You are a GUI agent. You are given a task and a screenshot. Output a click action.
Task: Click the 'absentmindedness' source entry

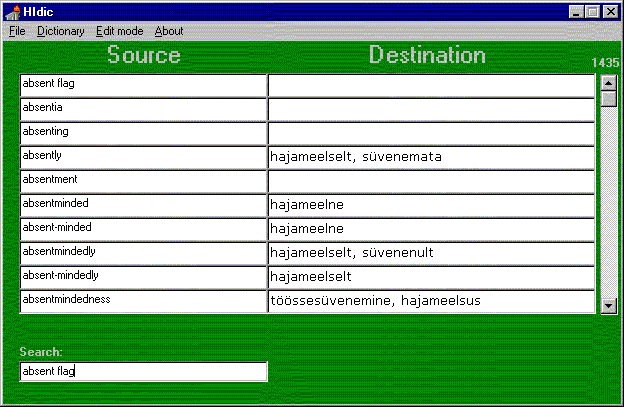[143, 301]
